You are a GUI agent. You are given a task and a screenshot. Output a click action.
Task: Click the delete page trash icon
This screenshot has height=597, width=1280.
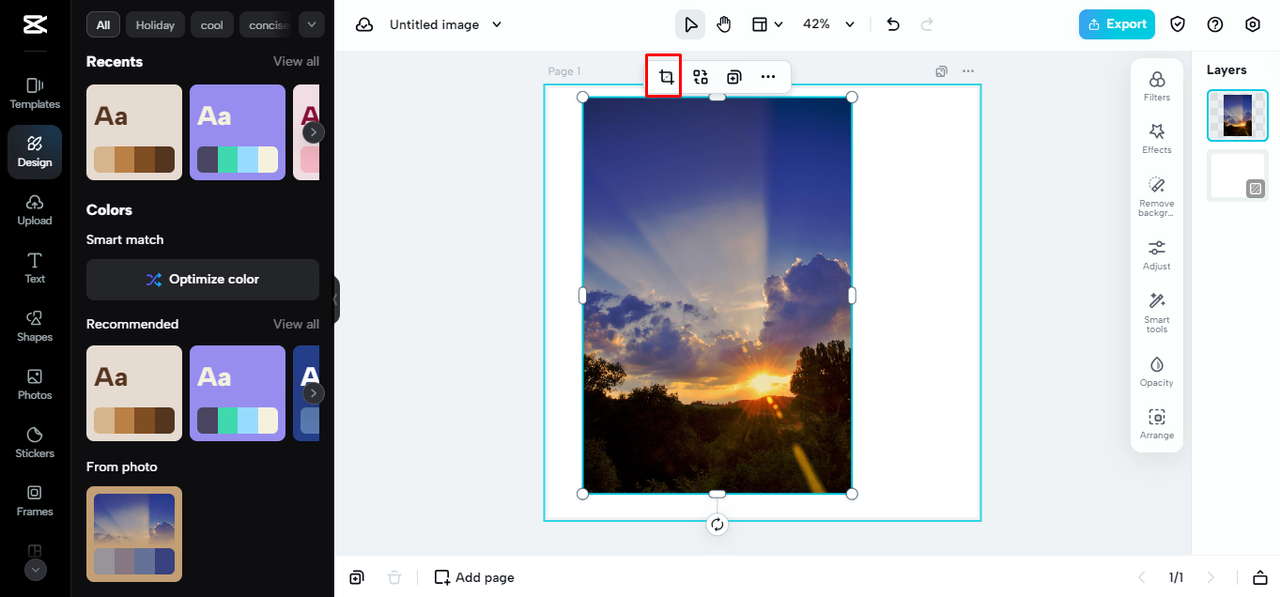395,578
